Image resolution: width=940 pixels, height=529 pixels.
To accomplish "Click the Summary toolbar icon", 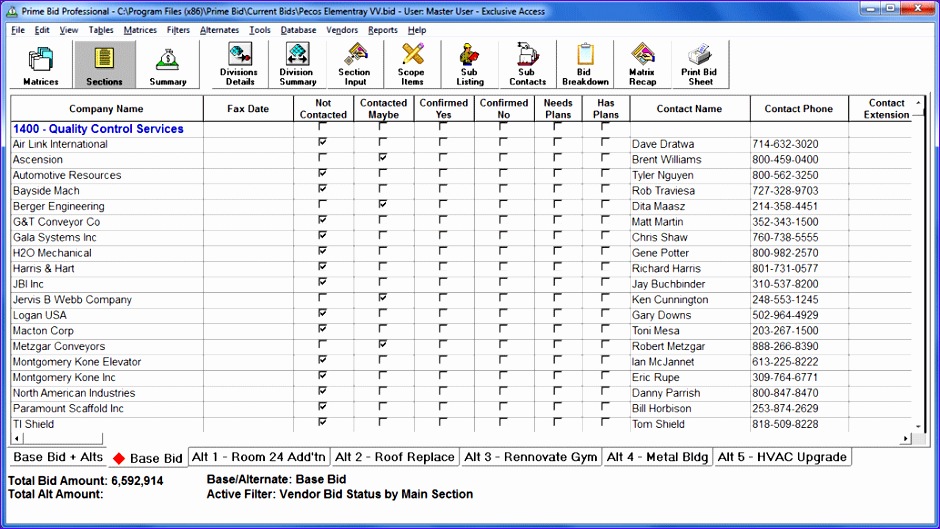I will pyautogui.click(x=167, y=65).
